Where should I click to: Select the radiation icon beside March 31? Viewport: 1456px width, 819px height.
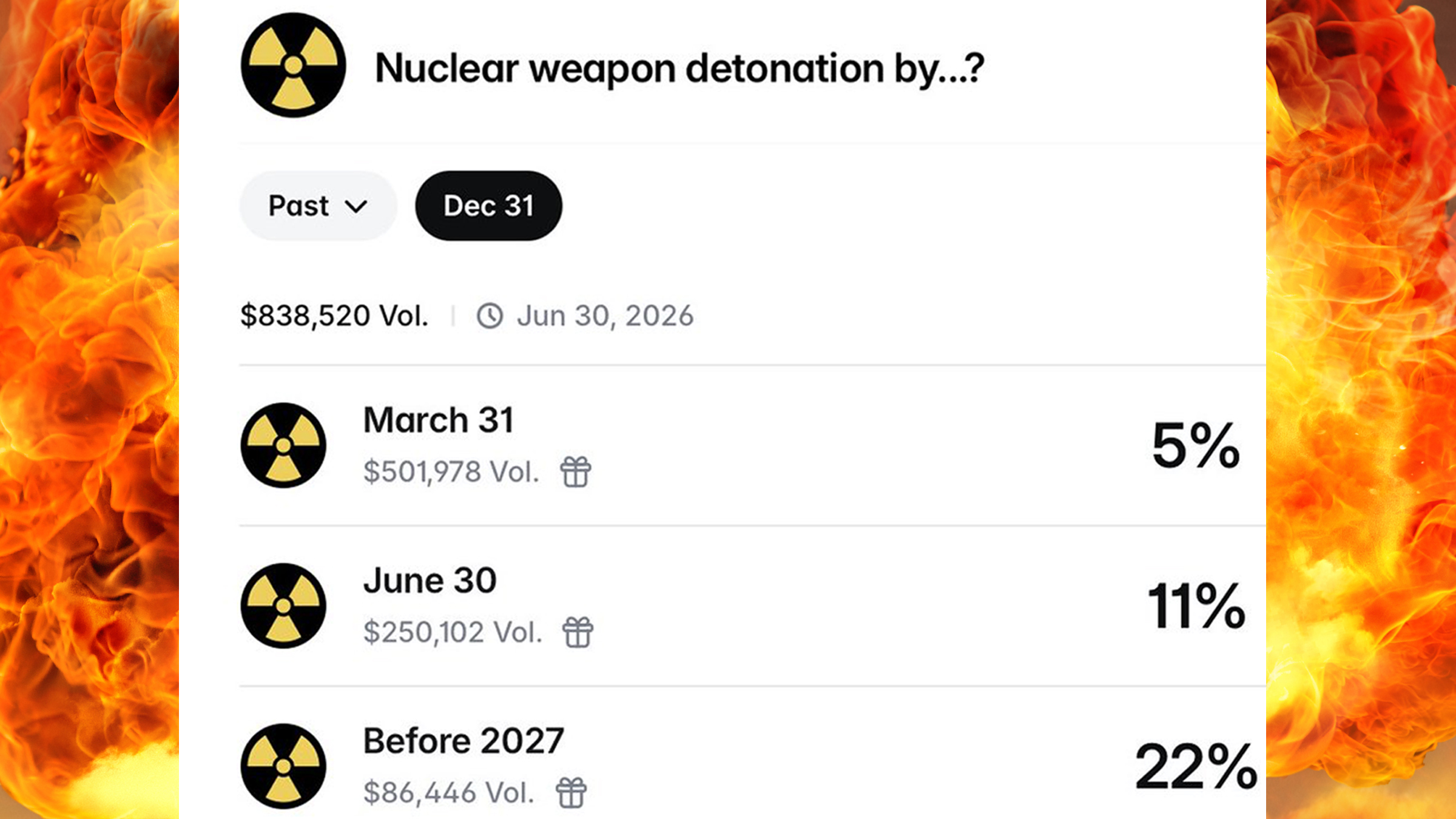[283, 445]
